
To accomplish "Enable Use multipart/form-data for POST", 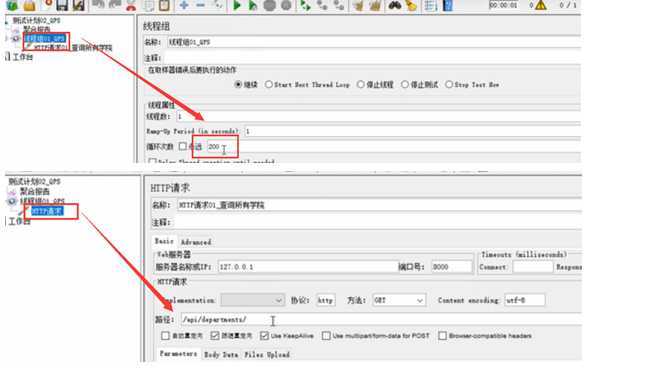I will coord(326,336).
